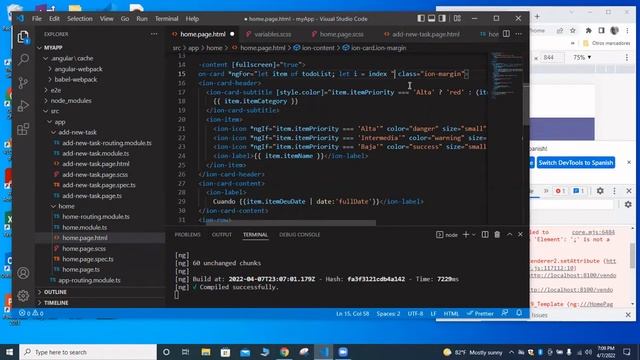Screen dimensions: 640x360
Task: Toggle primary side bar layout icon
Action: [421, 18]
